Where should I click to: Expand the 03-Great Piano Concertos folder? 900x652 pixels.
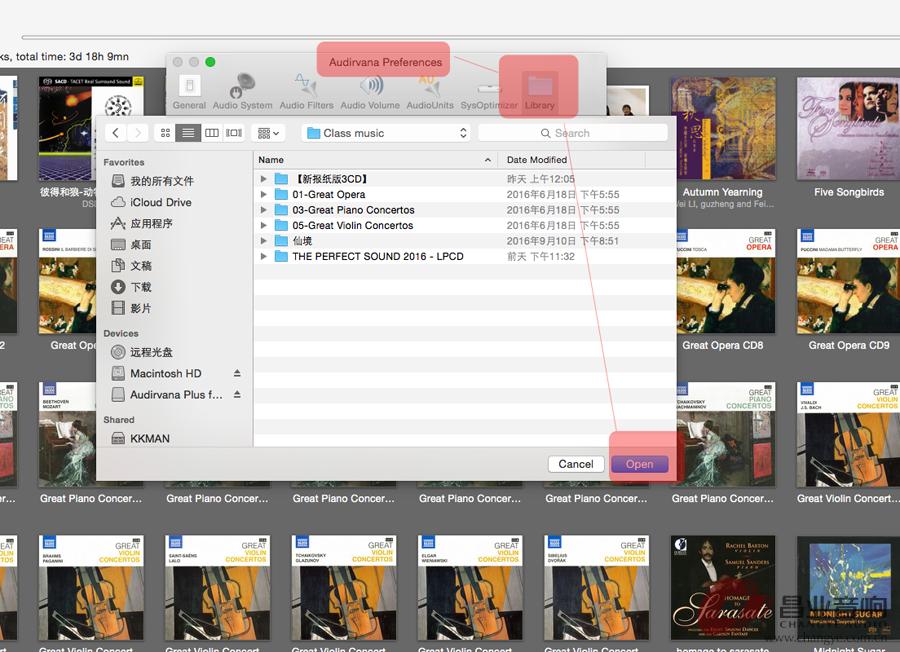point(264,210)
